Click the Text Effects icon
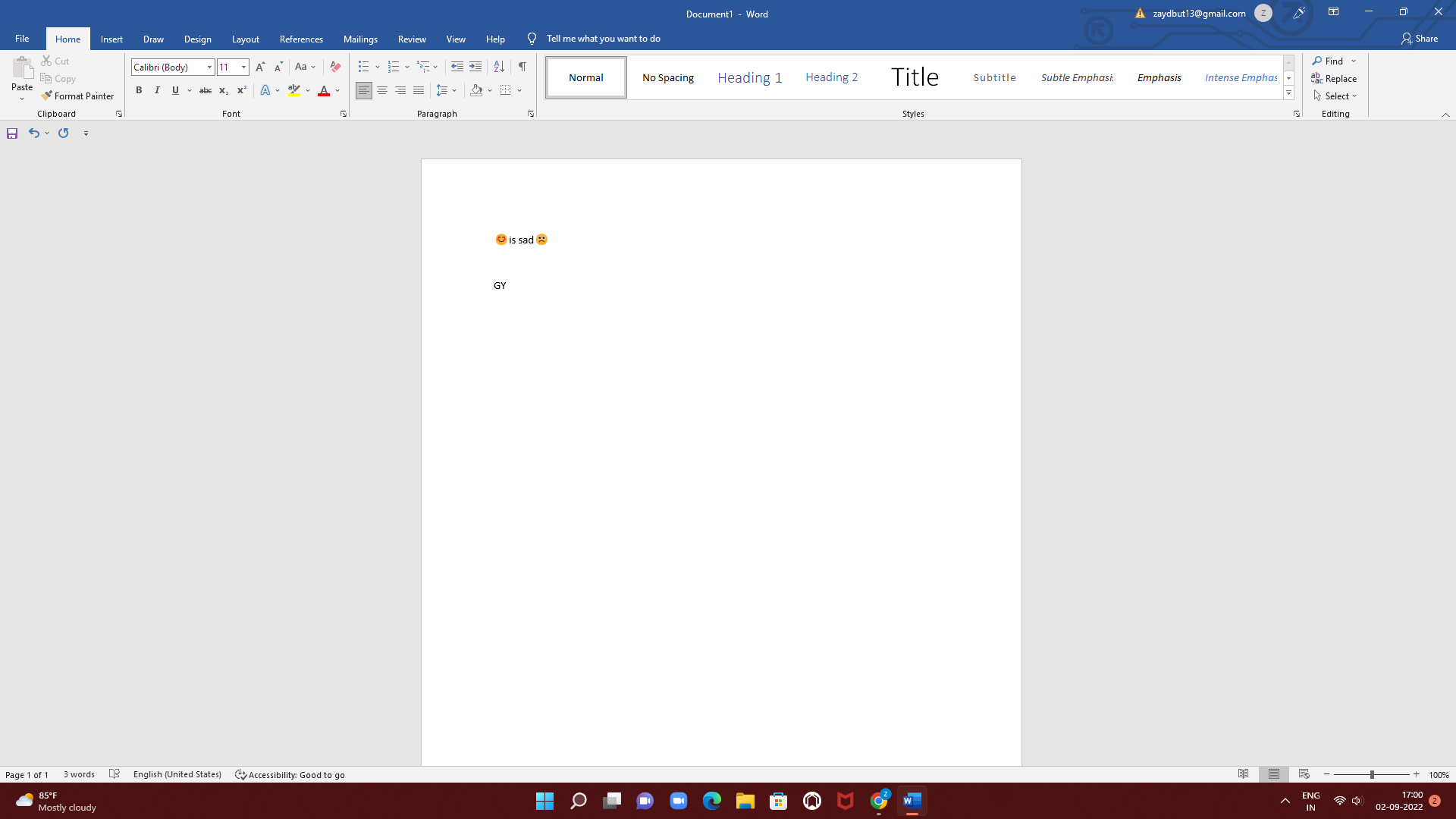1456x819 pixels. click(x=265, y=90)
